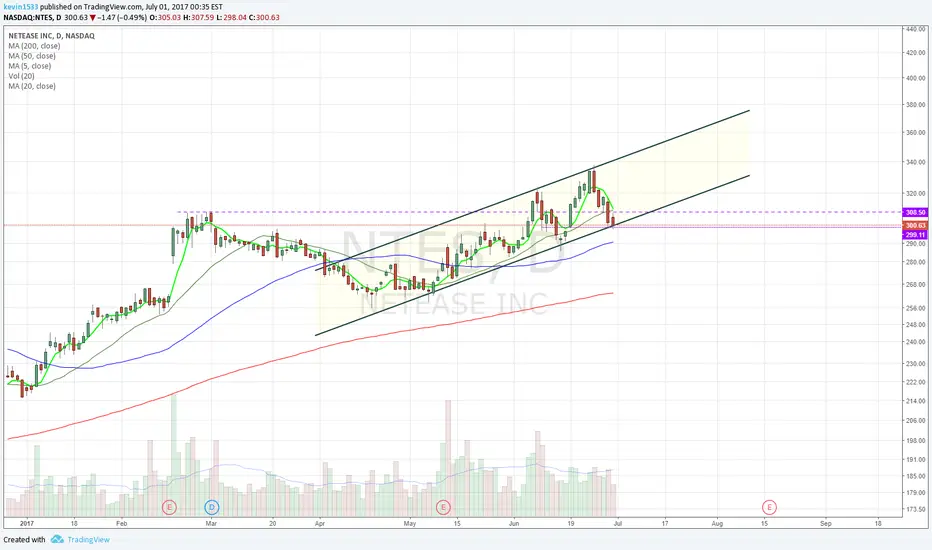Click the 173.50 price axis label
Viewport: 932px width, 550px height.
point(915,510)
